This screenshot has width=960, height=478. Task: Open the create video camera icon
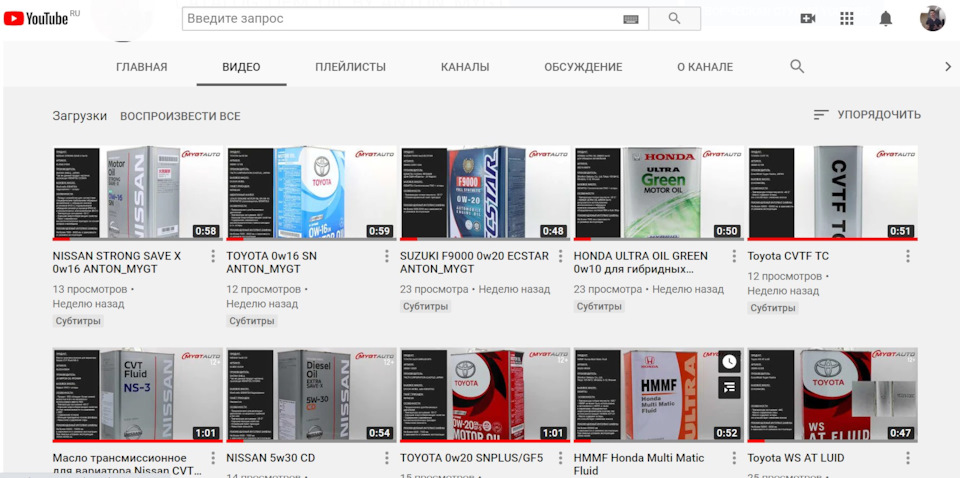[808, 18]
